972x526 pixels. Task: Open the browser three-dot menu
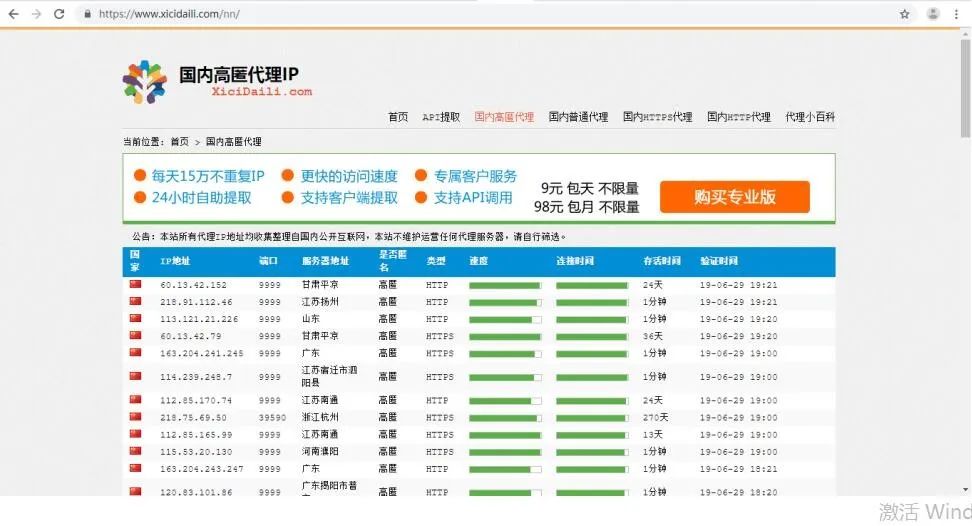coord(957,14)
